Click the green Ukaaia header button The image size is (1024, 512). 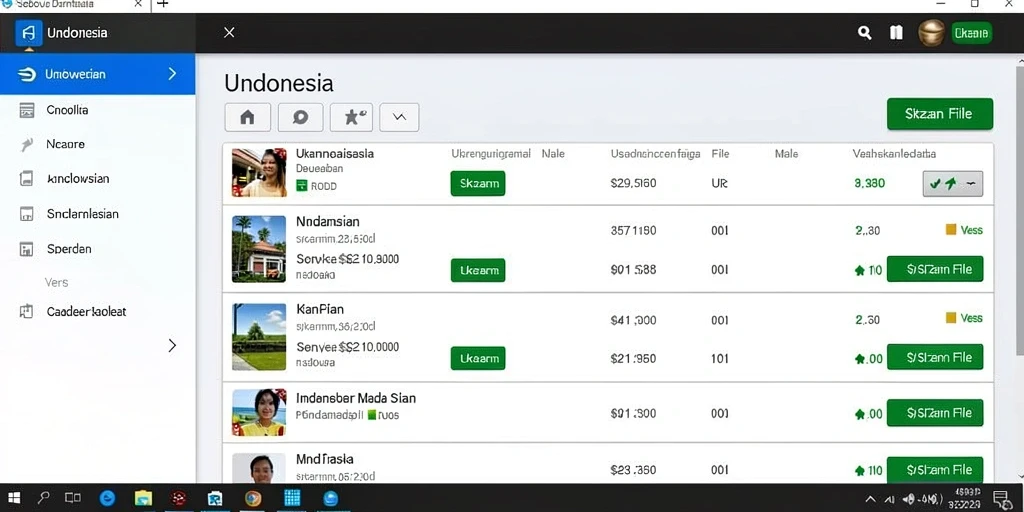(970, 33)
